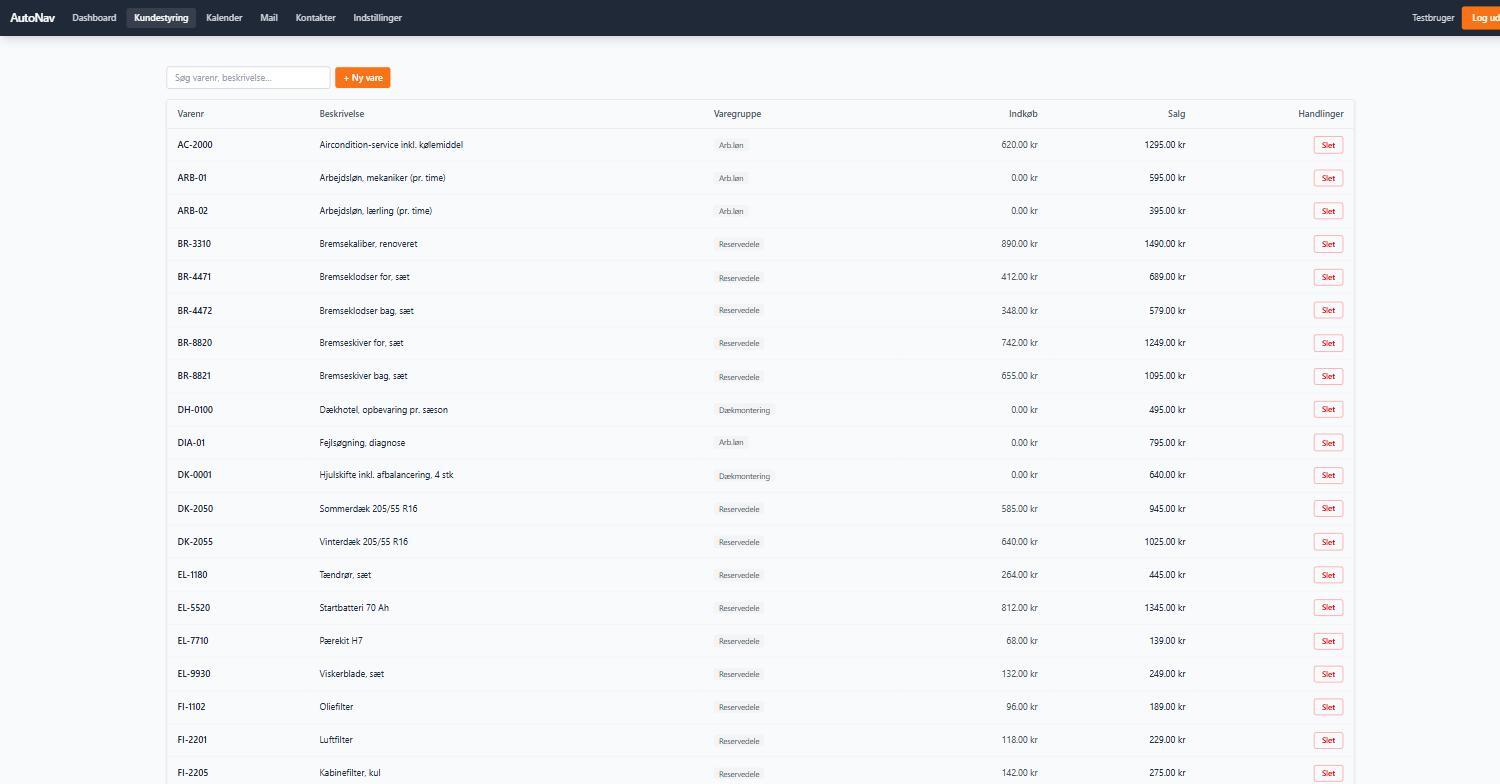Click Pærekit H7 description

click(x=341, y=640)
